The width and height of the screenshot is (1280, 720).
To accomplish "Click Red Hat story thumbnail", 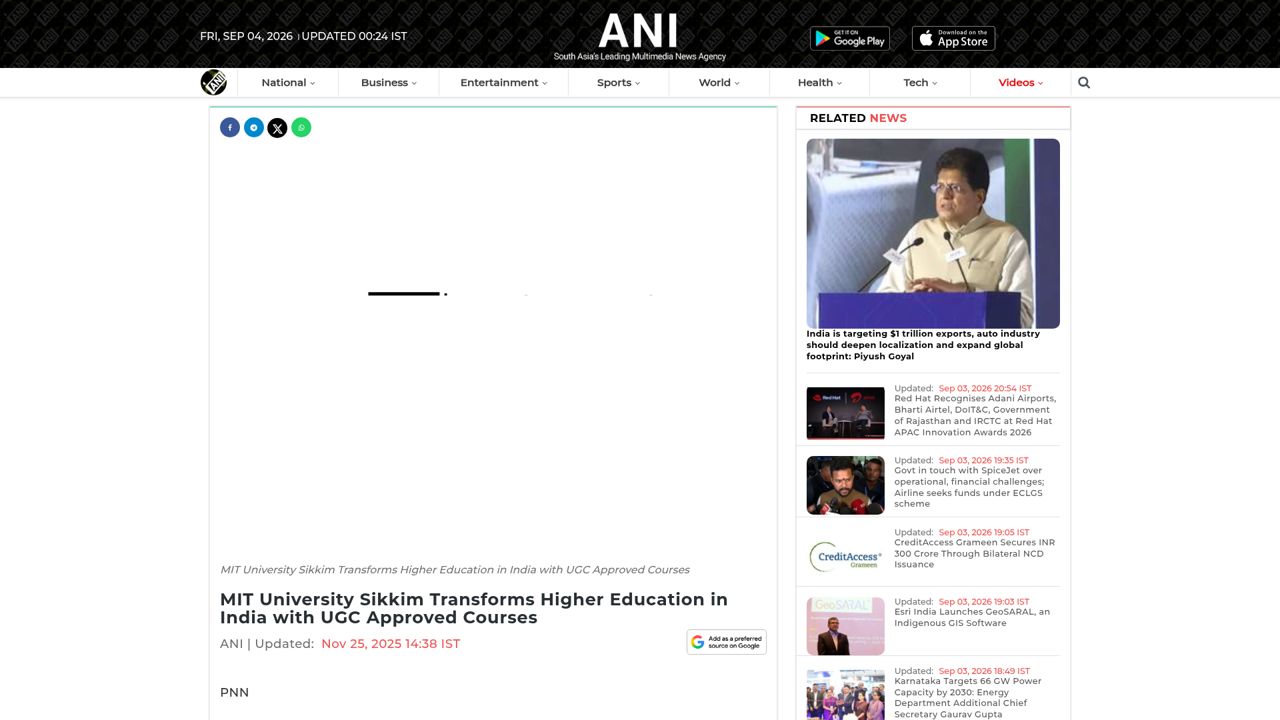I will point(846,413).
